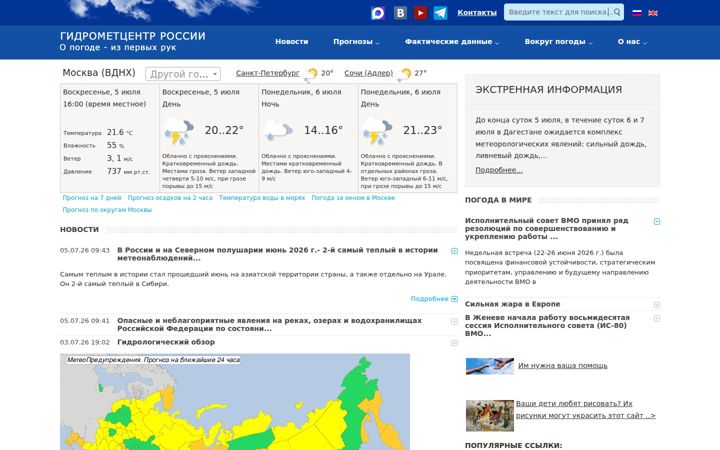Screen dimensions: 720x450
Task: Click the Monday night forecast 14..16°
Action: [323, 130]
